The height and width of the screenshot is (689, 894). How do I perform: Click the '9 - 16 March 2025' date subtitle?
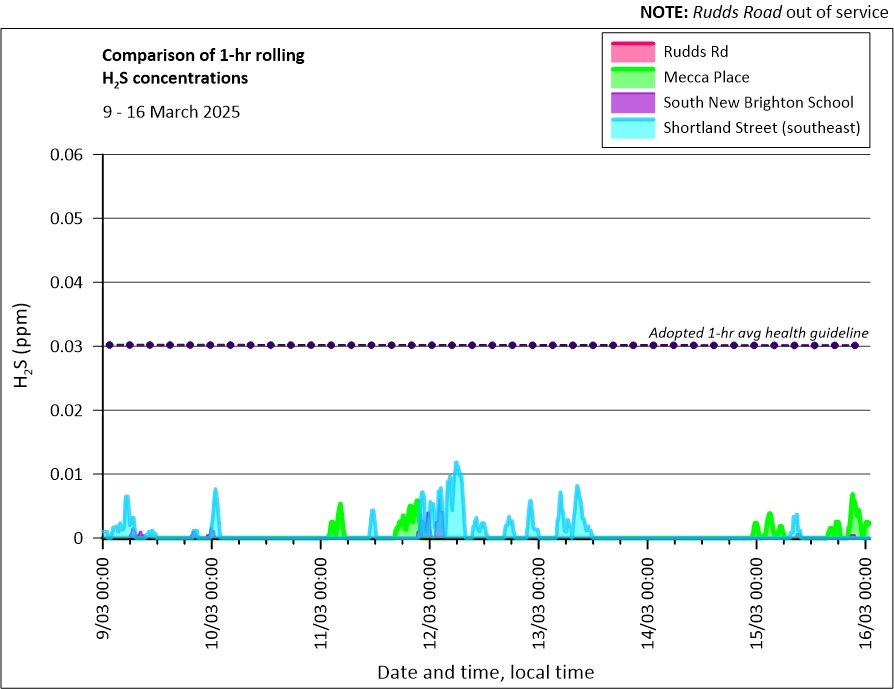[x=171, y=112]
